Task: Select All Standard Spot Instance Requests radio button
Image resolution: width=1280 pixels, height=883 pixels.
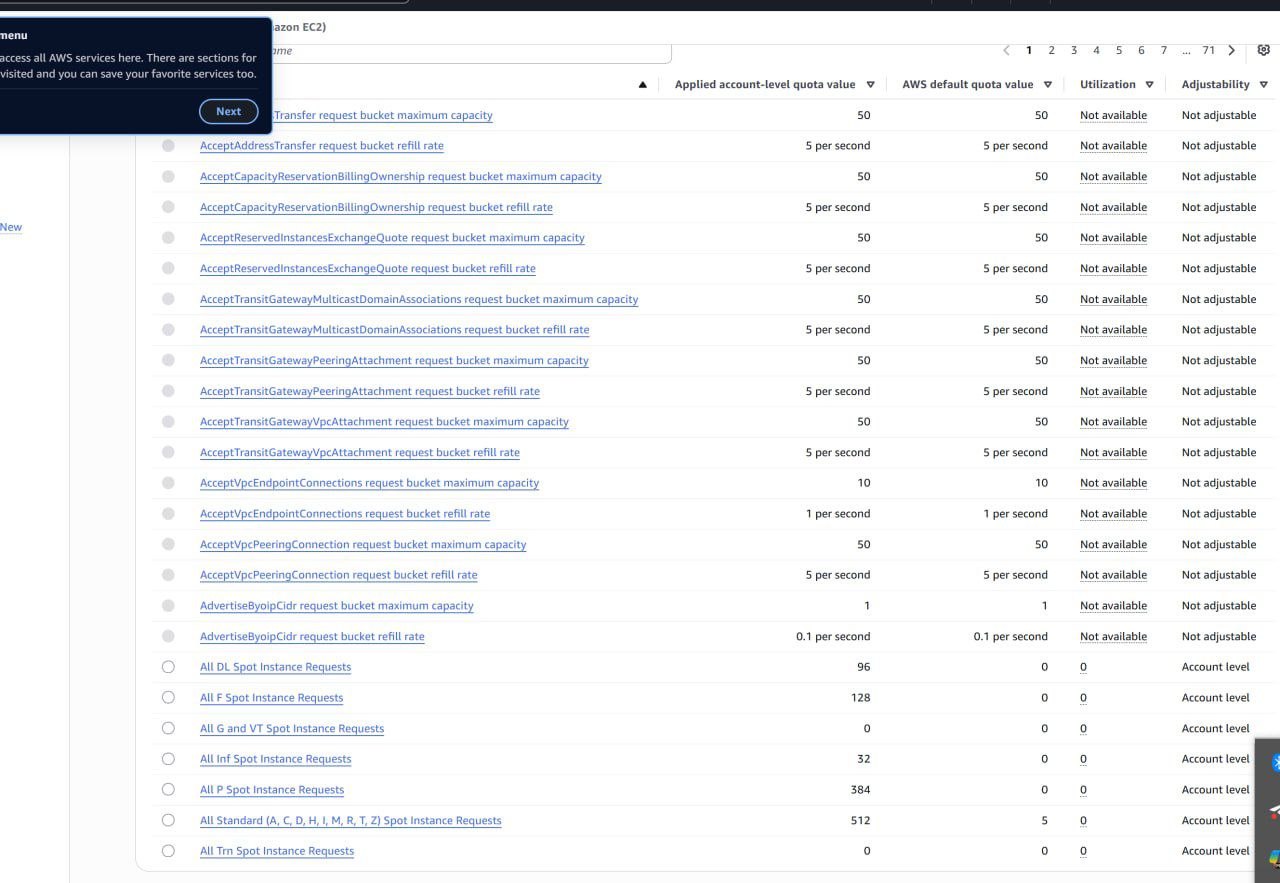Action: [168, 820]
